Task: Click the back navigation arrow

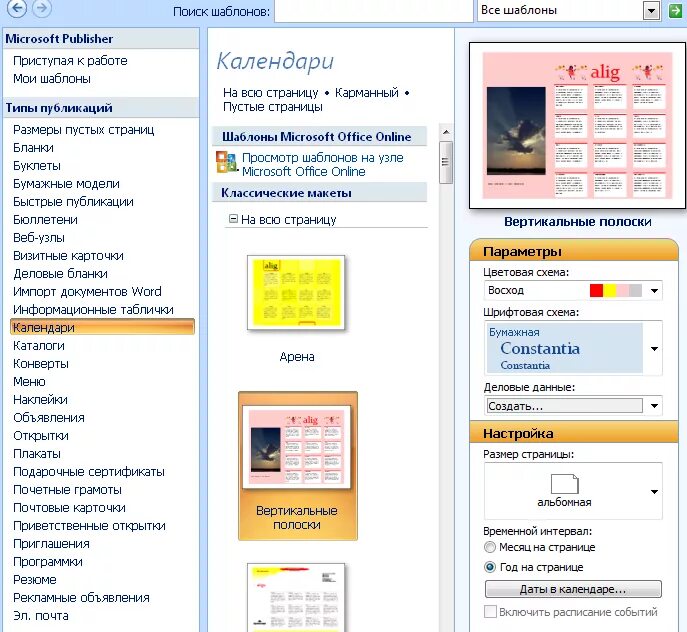Action: tap(17, 8)
